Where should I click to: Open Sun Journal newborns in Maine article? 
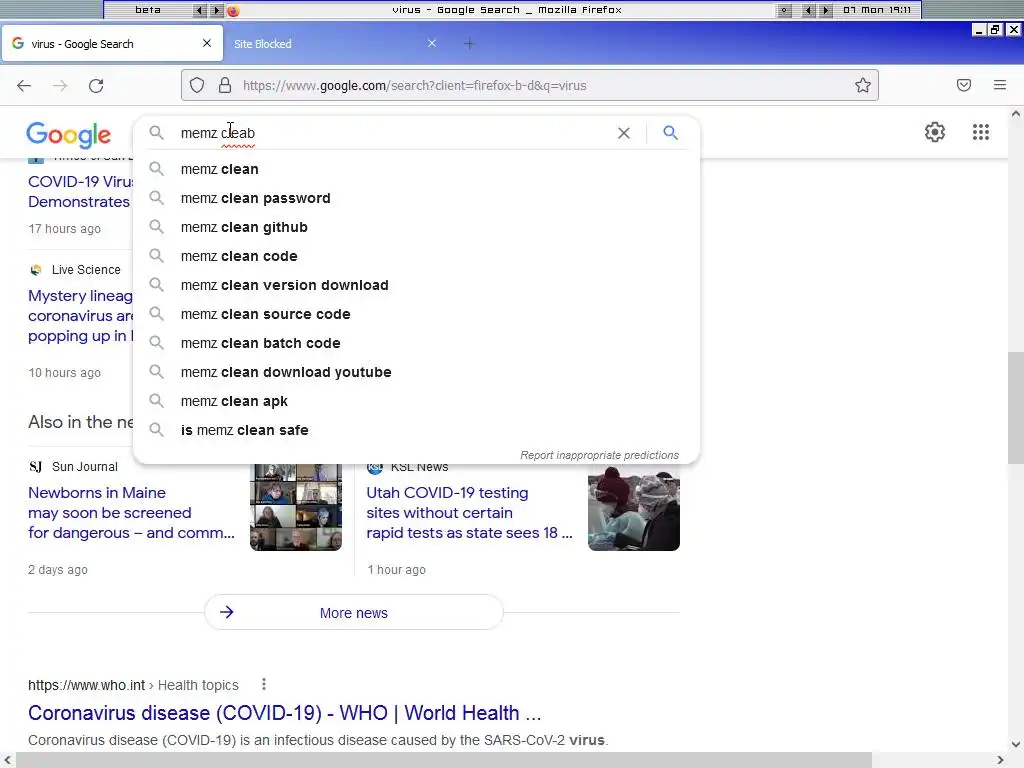coord(131,513)
